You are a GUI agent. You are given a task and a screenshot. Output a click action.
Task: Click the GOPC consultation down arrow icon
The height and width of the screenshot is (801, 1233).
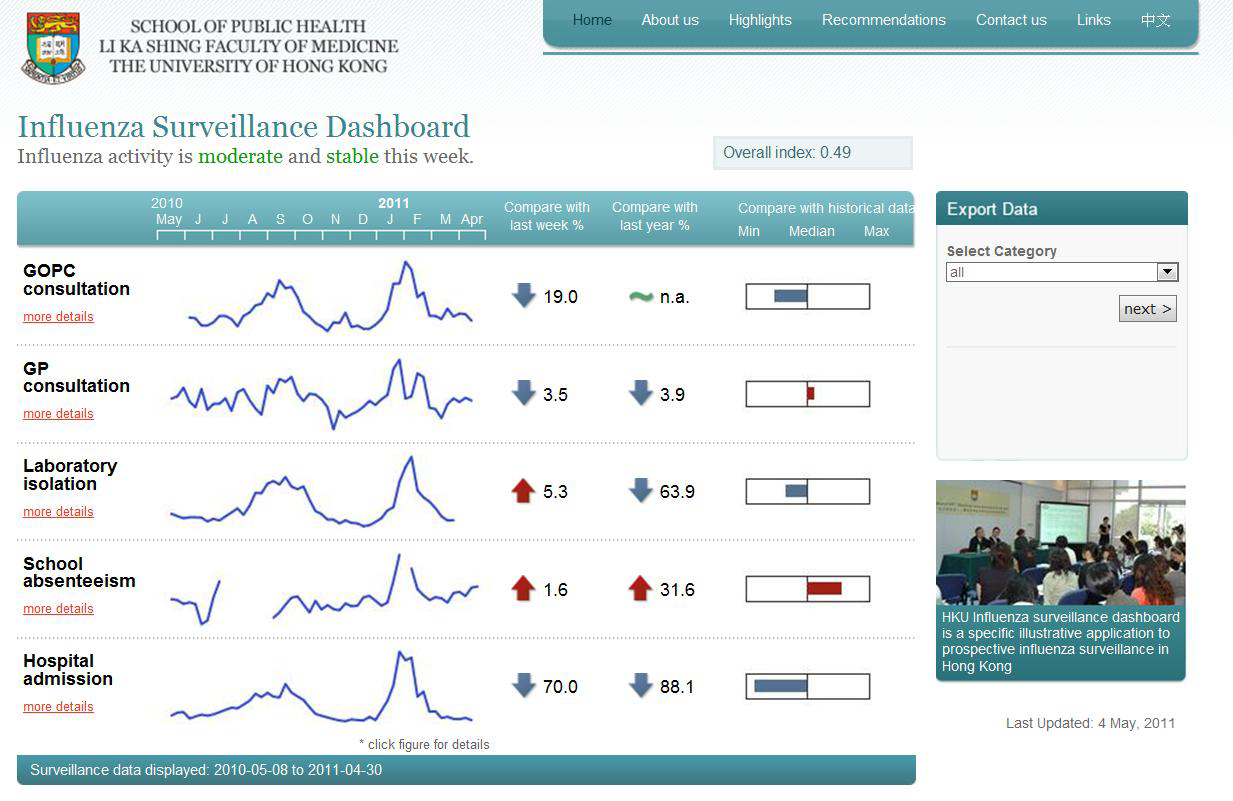pyautogui.click(x=524, y=296)
